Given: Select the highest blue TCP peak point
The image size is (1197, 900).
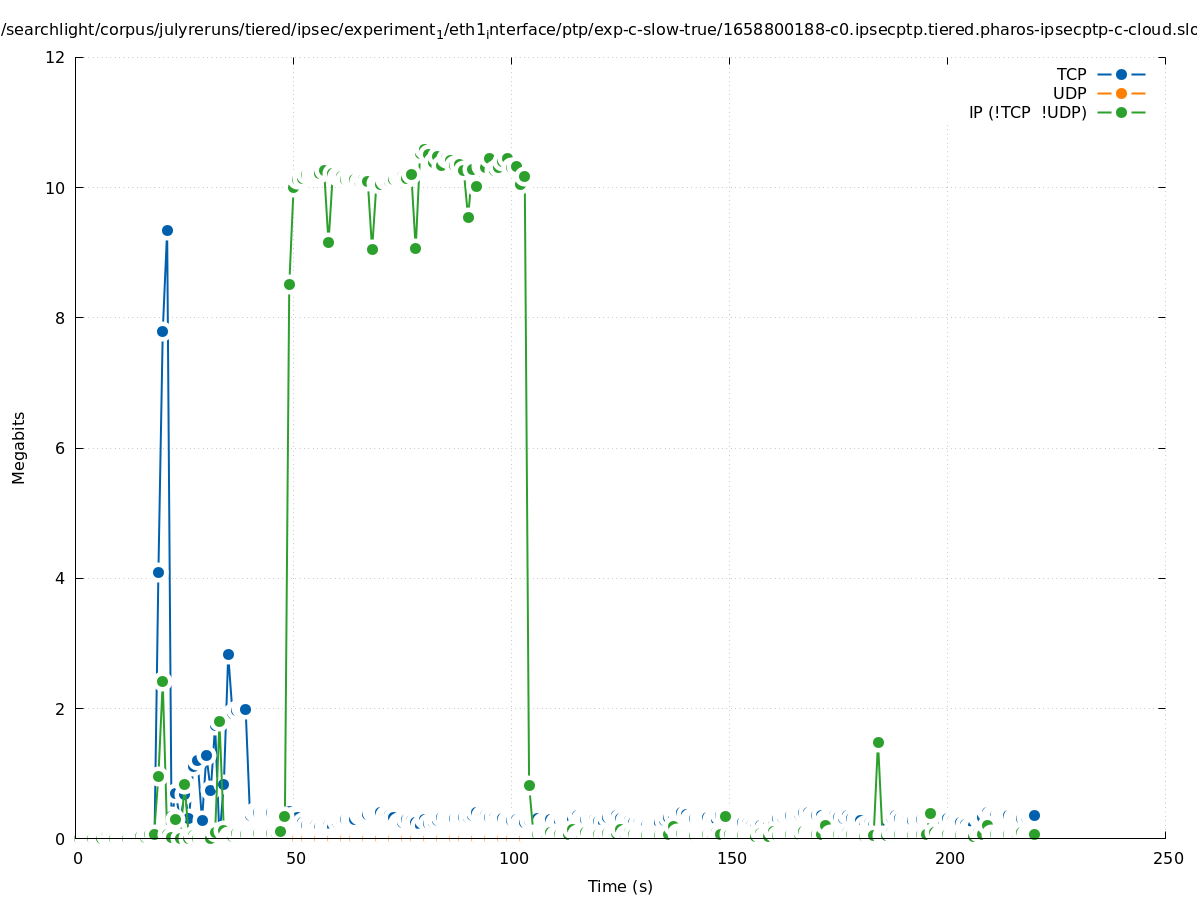Looking at the screenshot, I should (x=167, y=230).
